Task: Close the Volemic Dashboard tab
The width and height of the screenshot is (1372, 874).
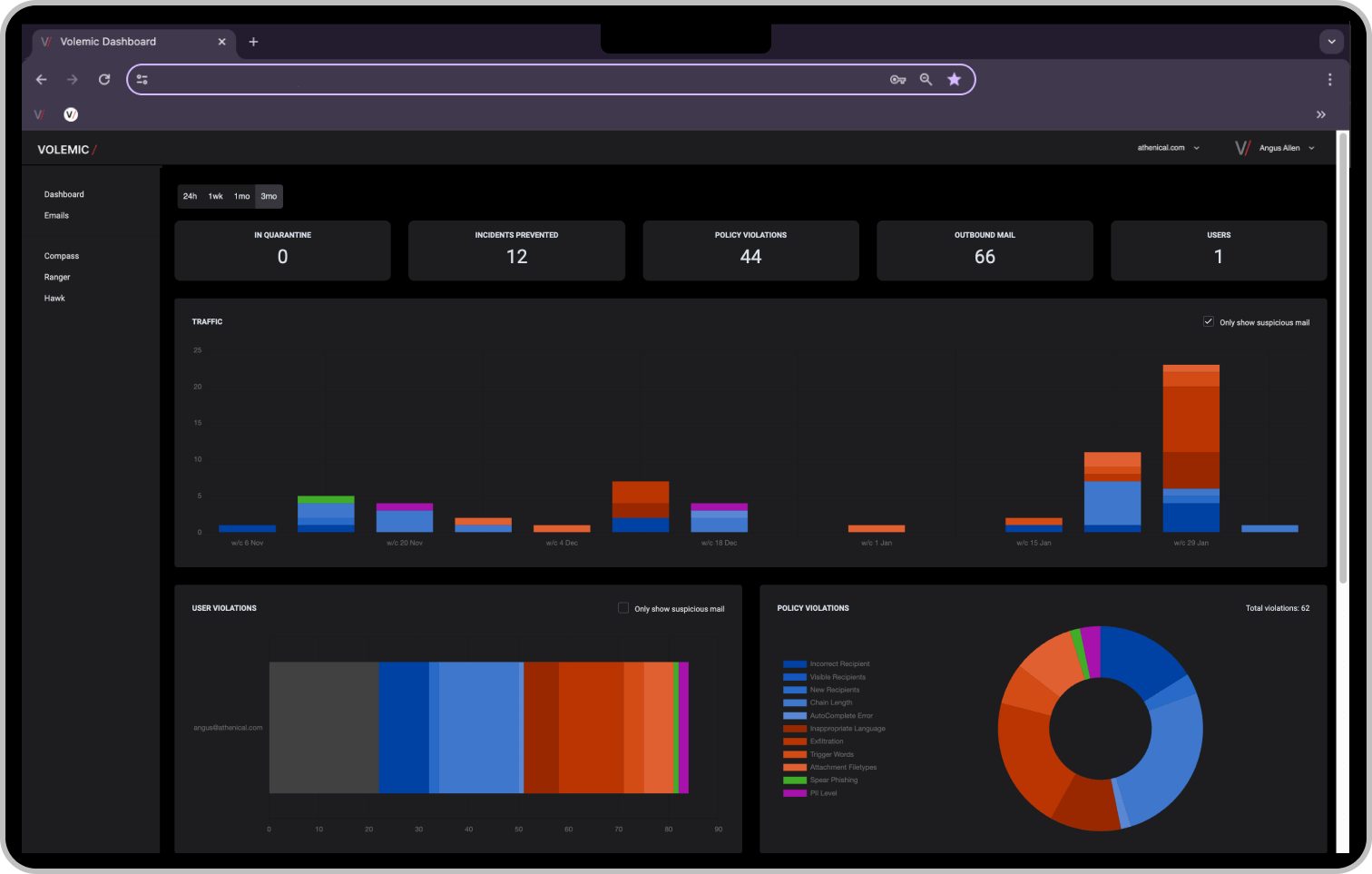Action: (221, 42)
